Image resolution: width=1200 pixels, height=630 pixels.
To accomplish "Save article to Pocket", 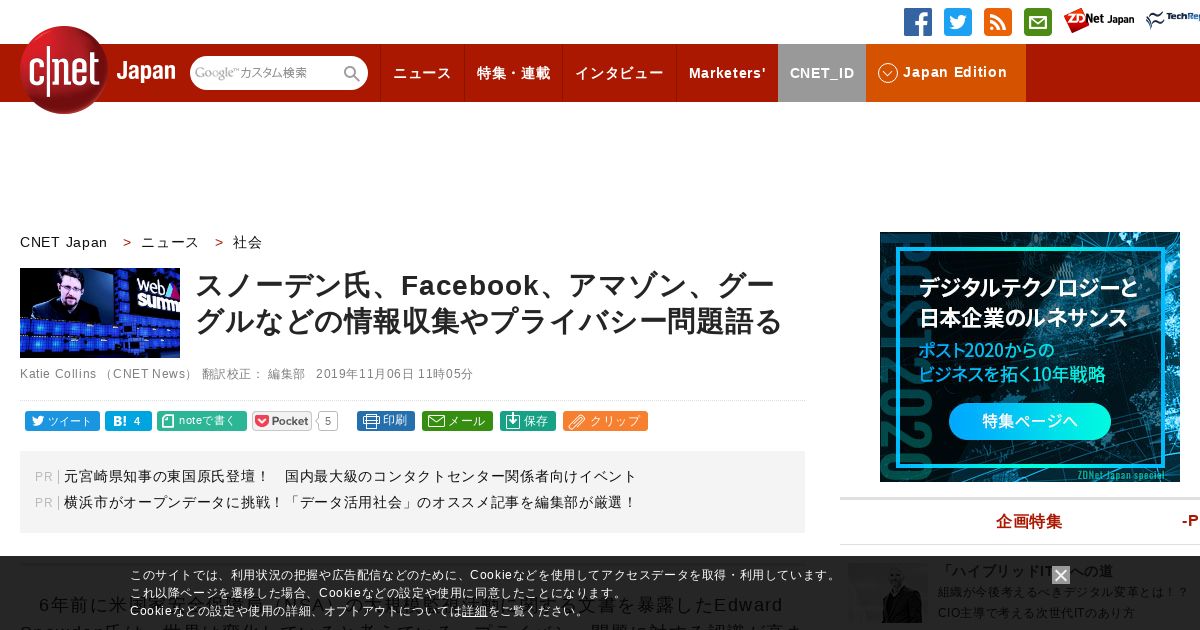I will tap(282, 421).
